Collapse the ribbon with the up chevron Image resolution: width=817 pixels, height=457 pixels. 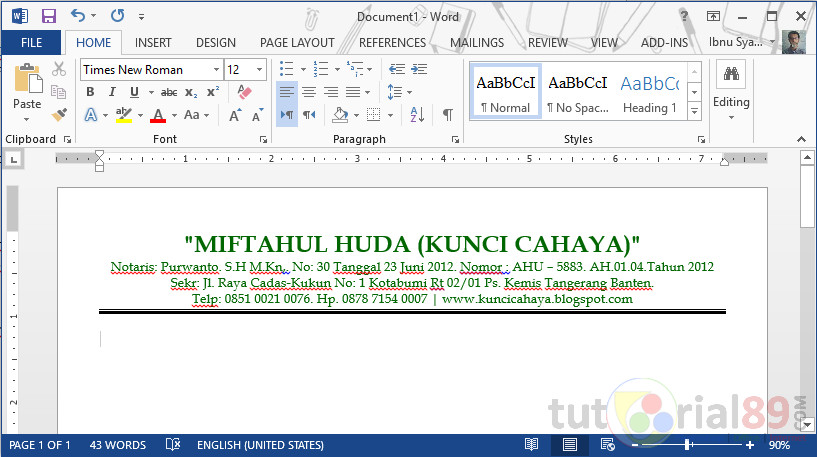801,139
